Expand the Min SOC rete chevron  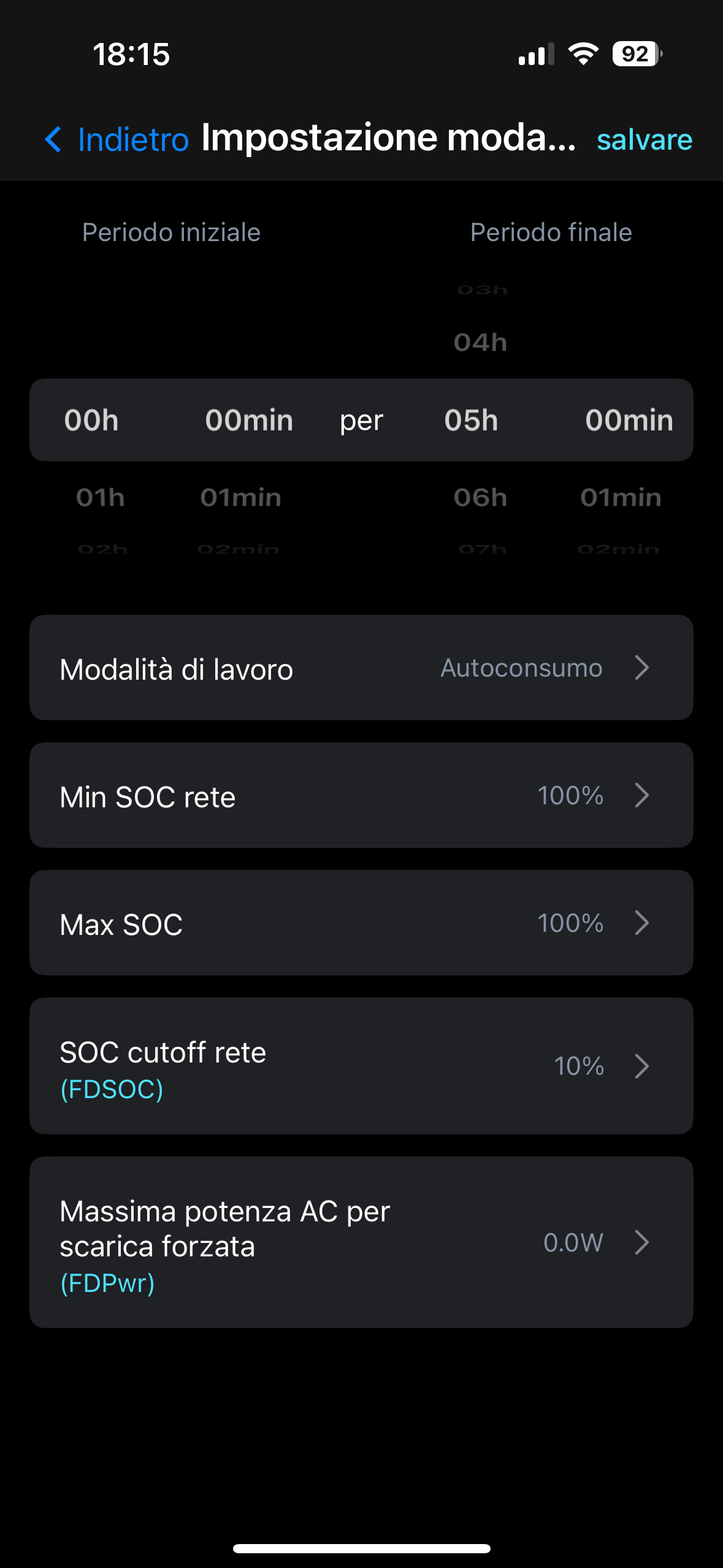[x=641, y=795]
